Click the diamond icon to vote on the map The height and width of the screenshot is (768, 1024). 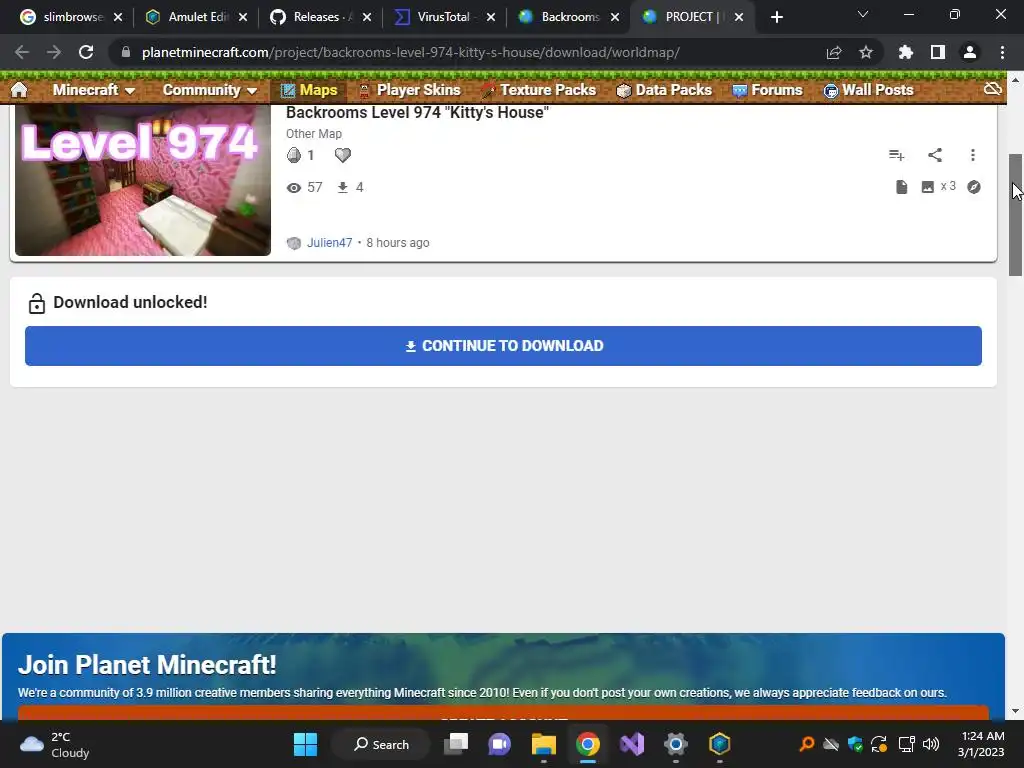click(x=294, y=155)
